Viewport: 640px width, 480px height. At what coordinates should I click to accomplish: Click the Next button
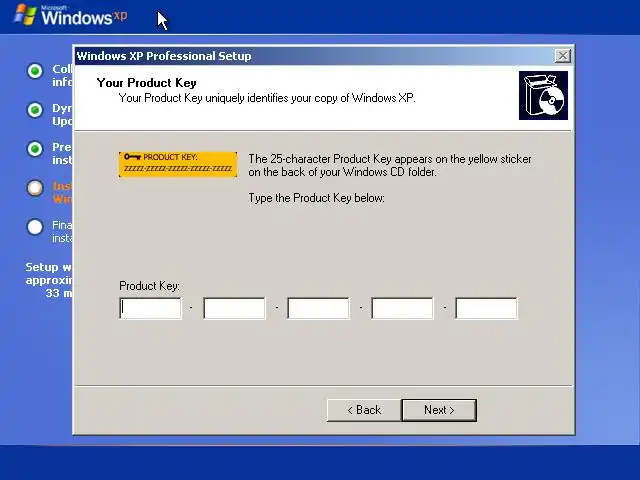[439, 410]
